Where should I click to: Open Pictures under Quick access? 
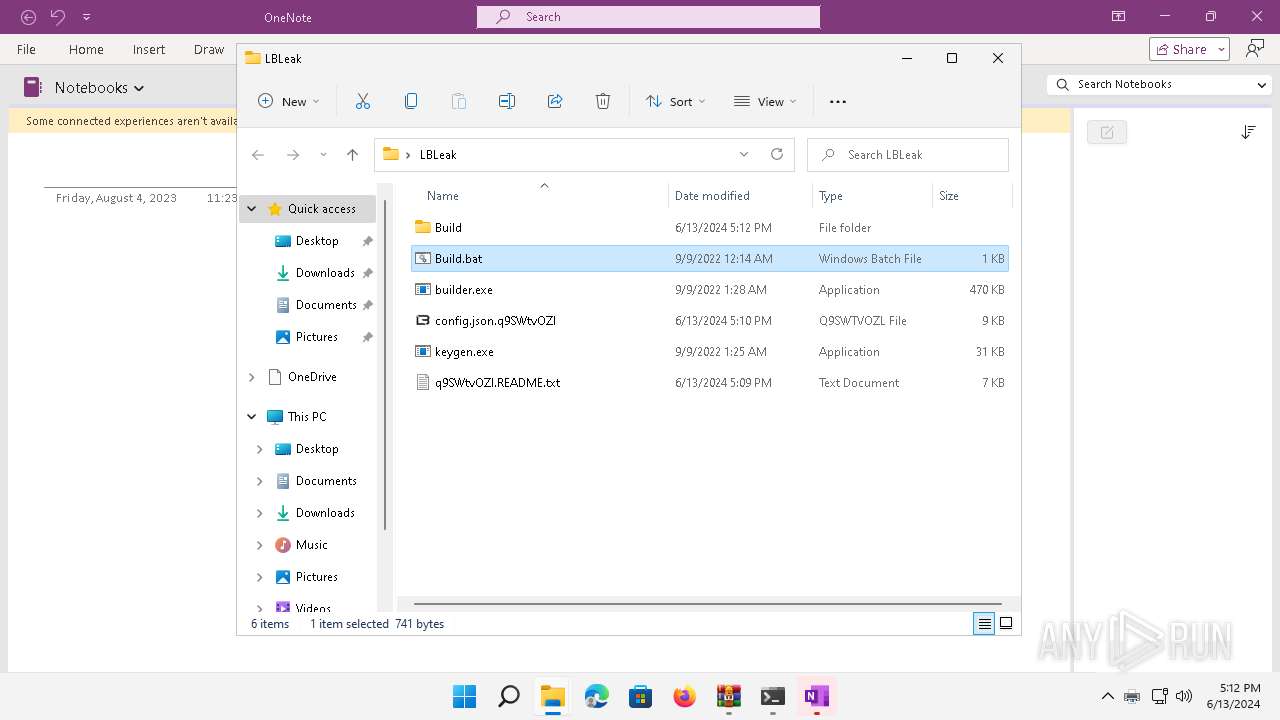(317, 337)
